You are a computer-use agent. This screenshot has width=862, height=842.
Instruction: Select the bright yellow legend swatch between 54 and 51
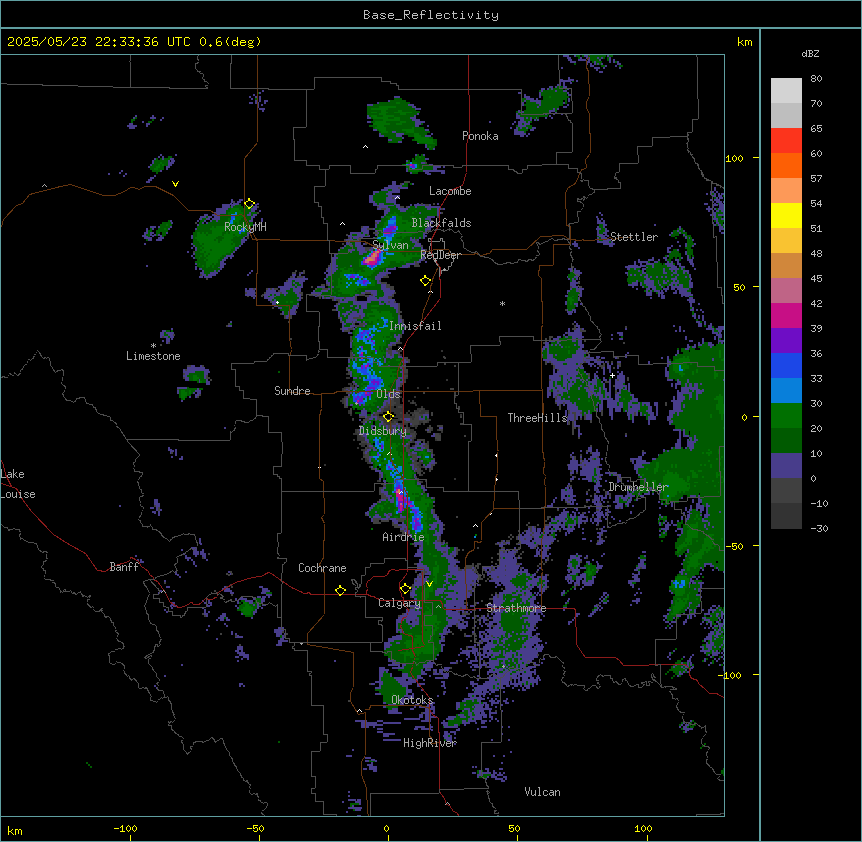786,215
